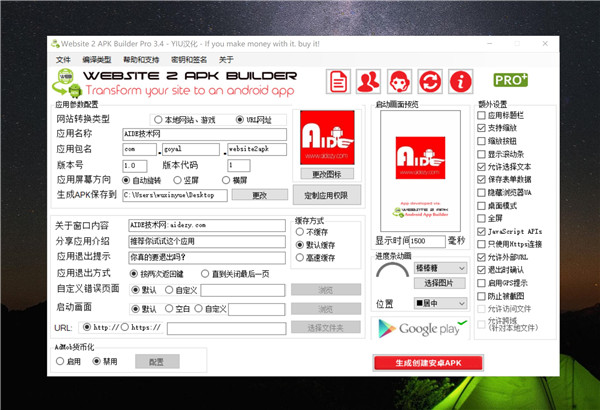The image size is (600, 410).
Task: Select https:// URL protocol
Action: coord(141,327)
